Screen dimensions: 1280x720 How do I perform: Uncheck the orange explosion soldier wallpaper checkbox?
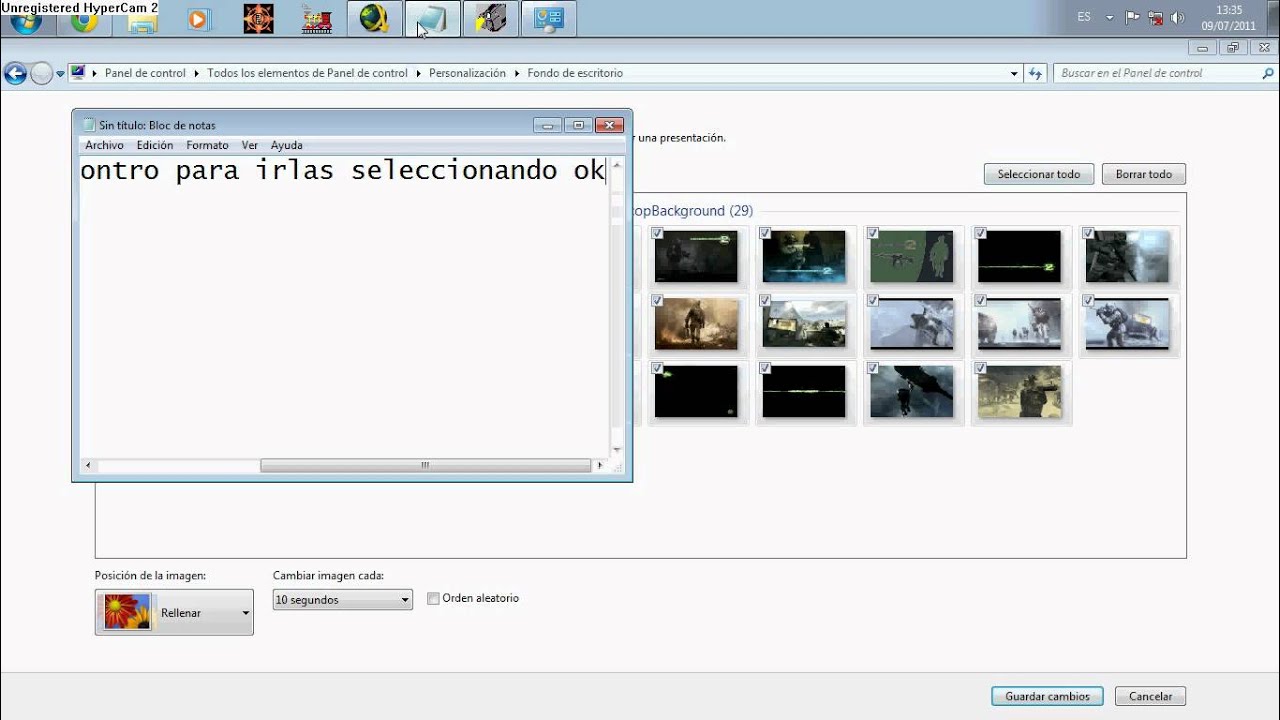(x=657, y=301)
